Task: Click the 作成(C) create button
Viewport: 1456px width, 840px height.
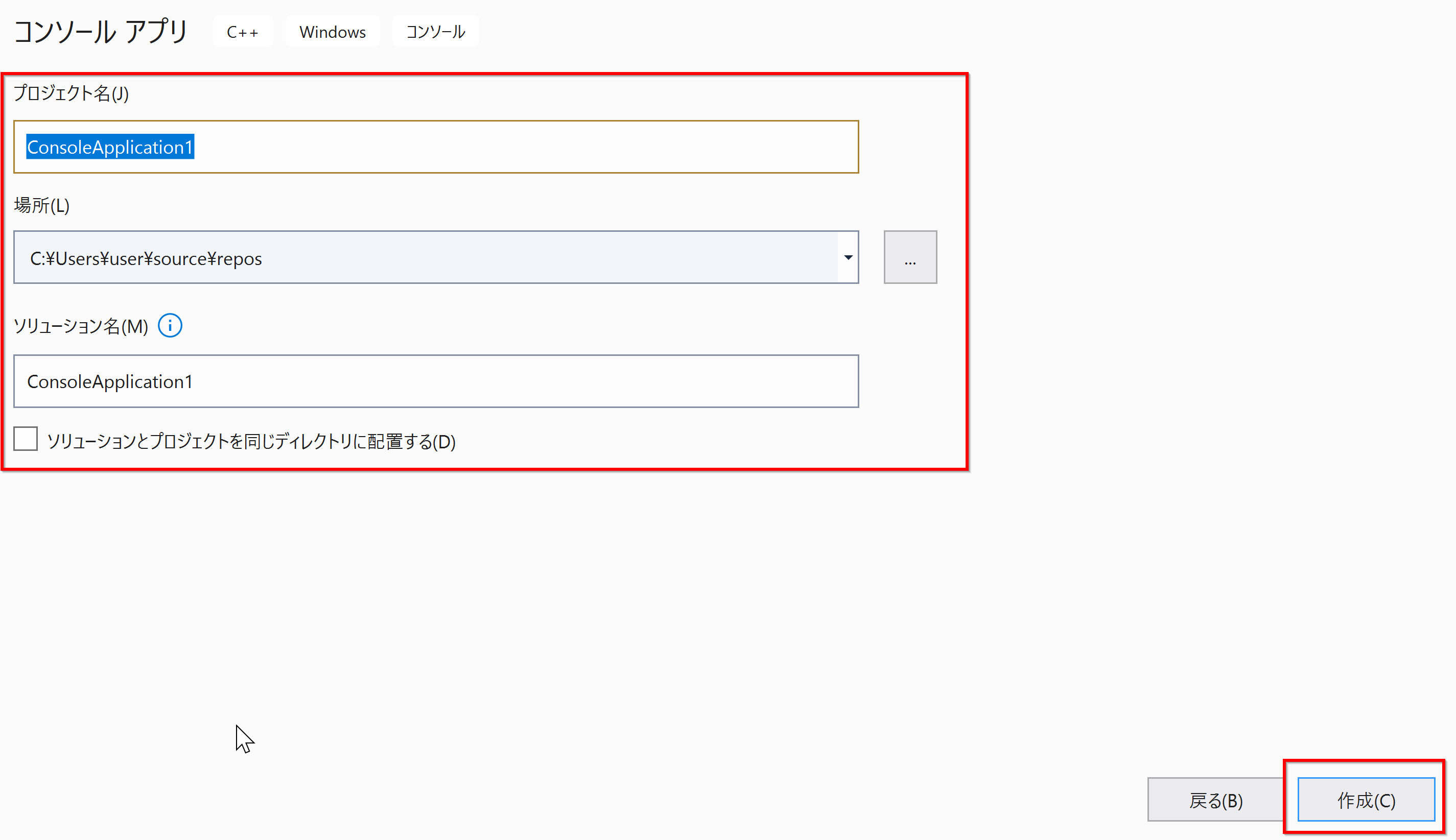Action: pyautogui.click(x=1366, y=800)
